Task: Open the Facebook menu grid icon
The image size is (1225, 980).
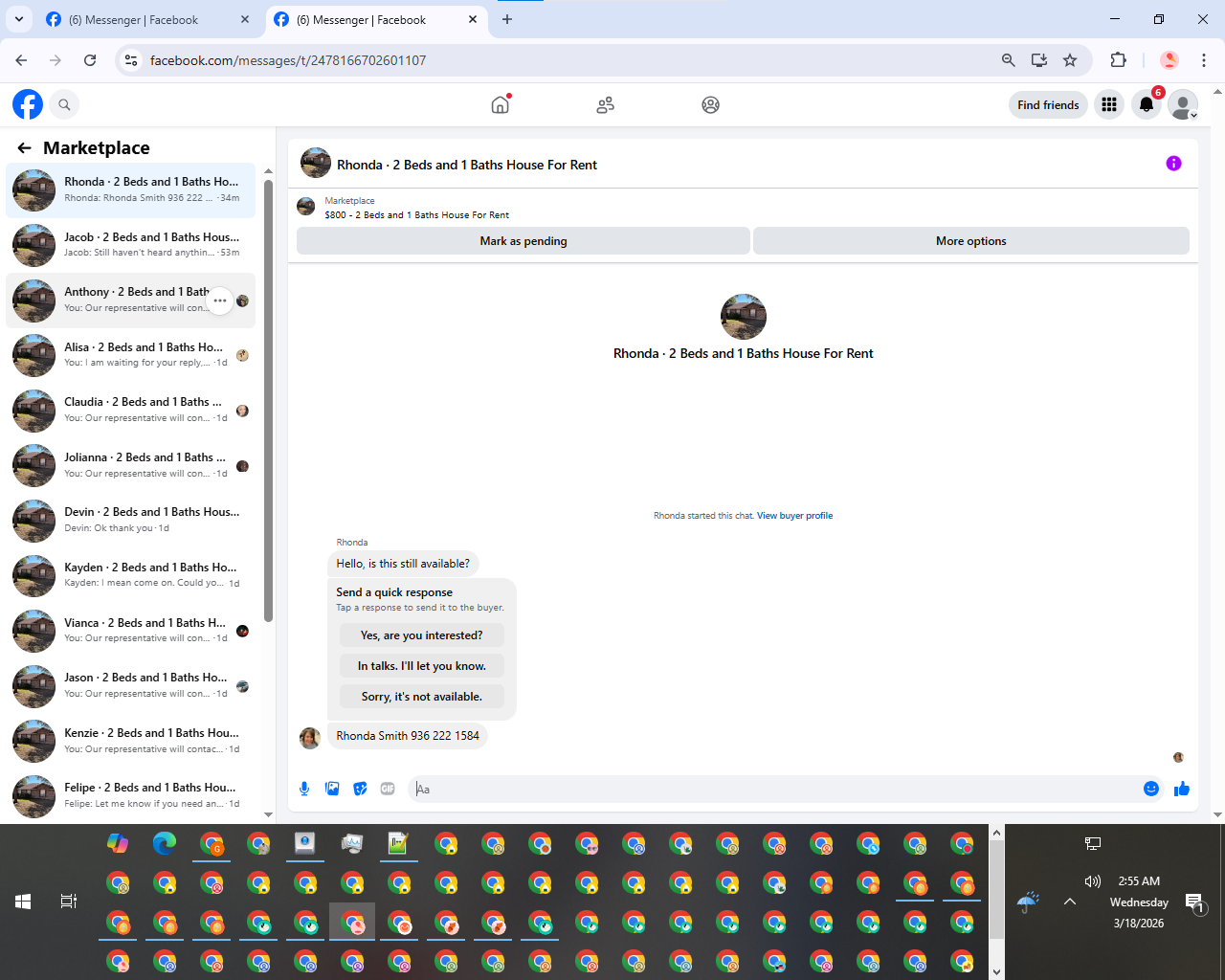Action: [1109, 104]
